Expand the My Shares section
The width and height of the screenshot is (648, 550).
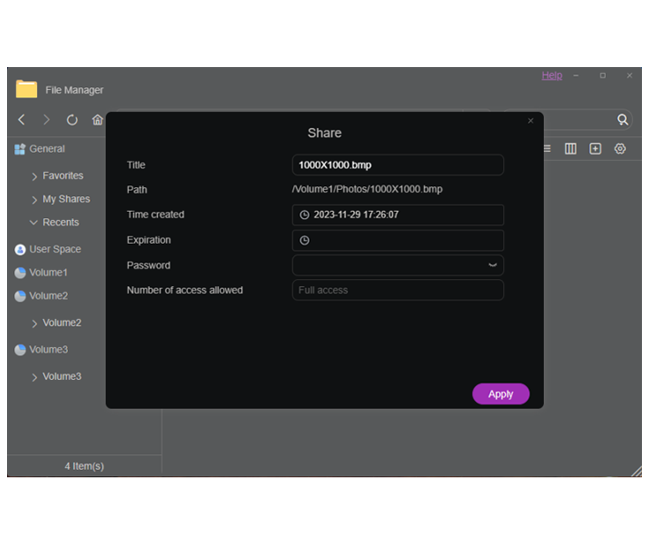pos(35,200)
